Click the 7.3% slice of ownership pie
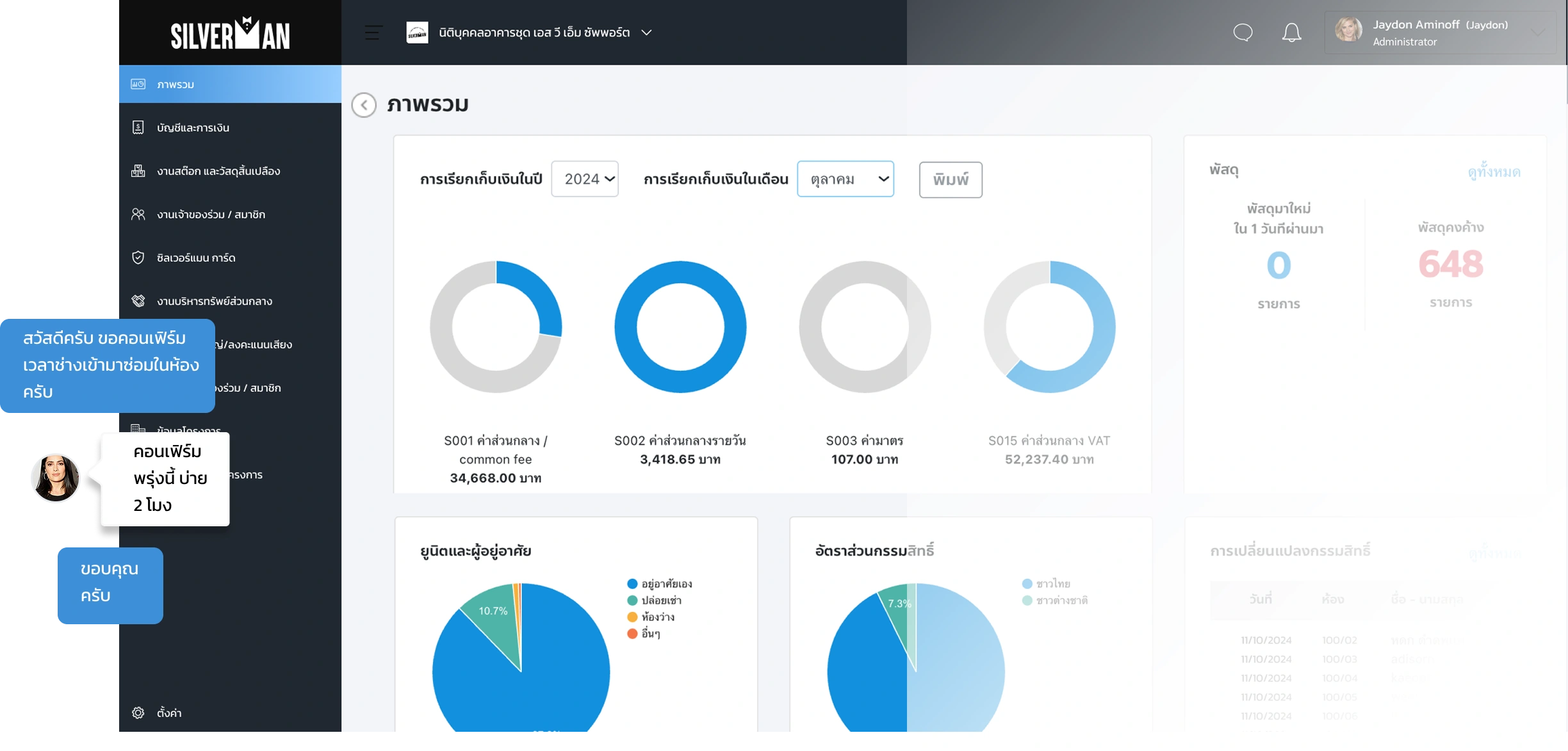Viewport: 1568px width, 751px height. point(899,604)
